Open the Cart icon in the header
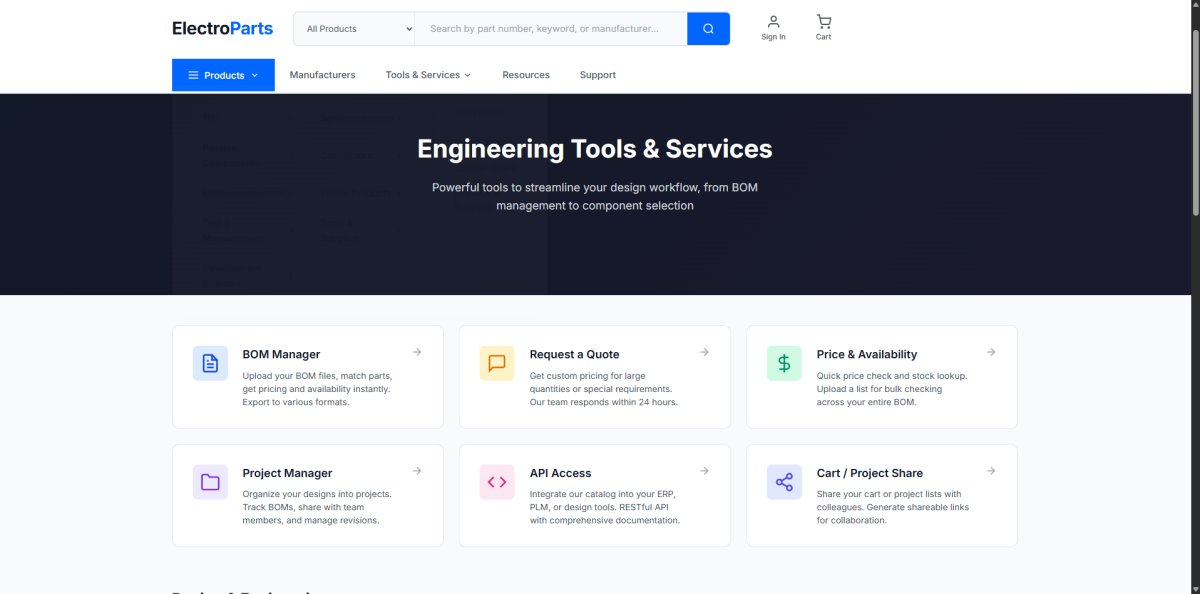 click(x=823, y=21)
